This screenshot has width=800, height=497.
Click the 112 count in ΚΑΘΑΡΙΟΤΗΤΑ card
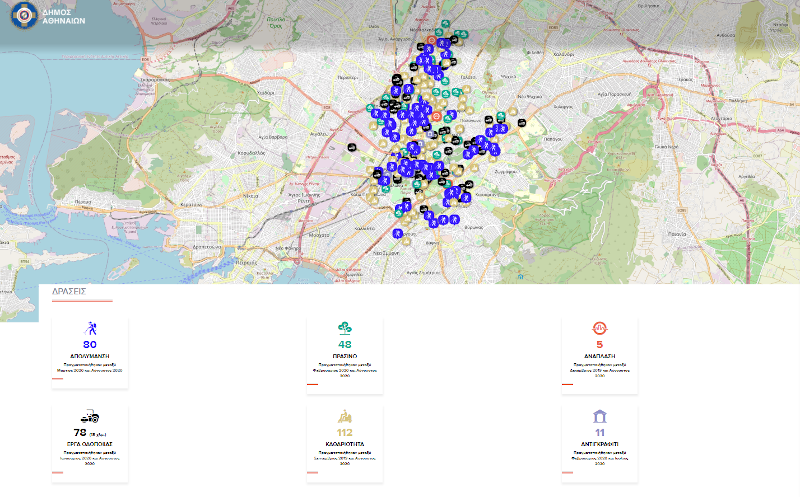tap(345, 432)
